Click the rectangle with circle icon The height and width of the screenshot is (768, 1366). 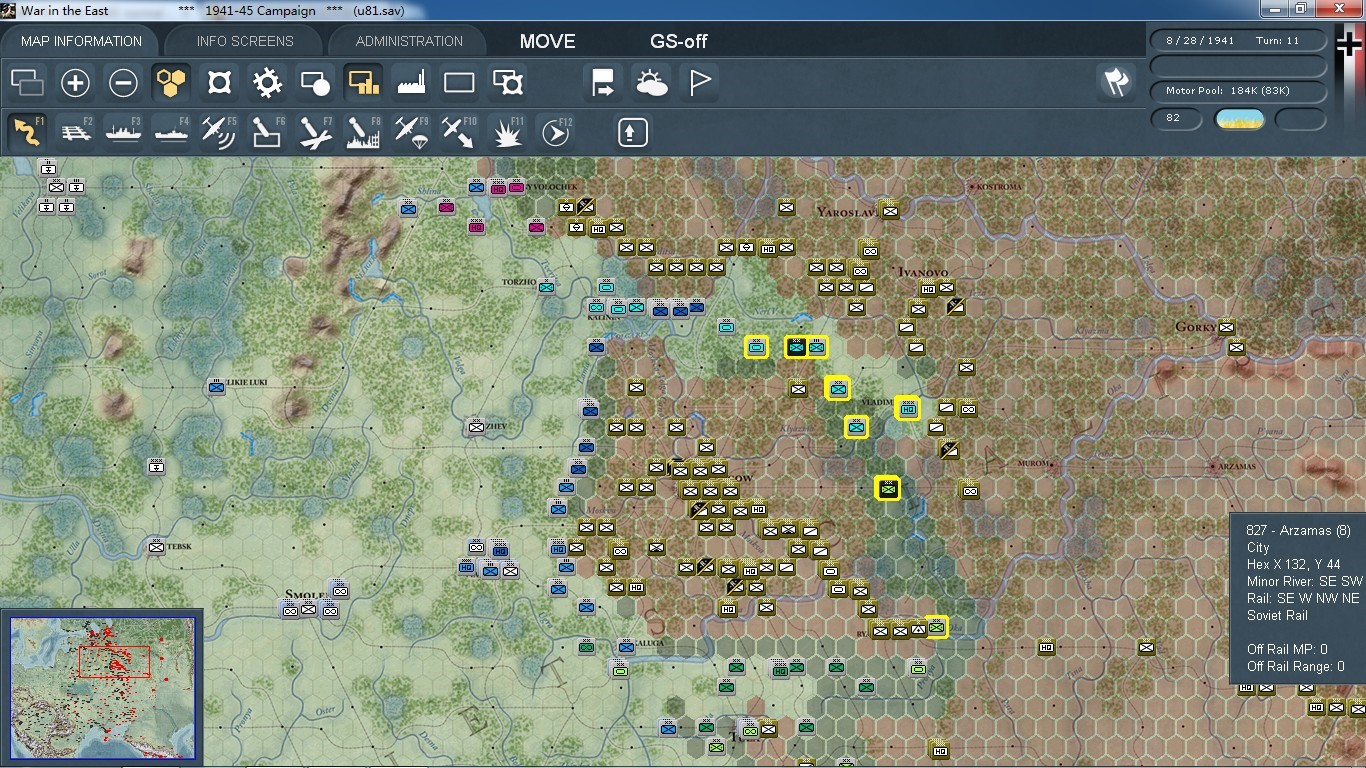(x=315, y=82)
